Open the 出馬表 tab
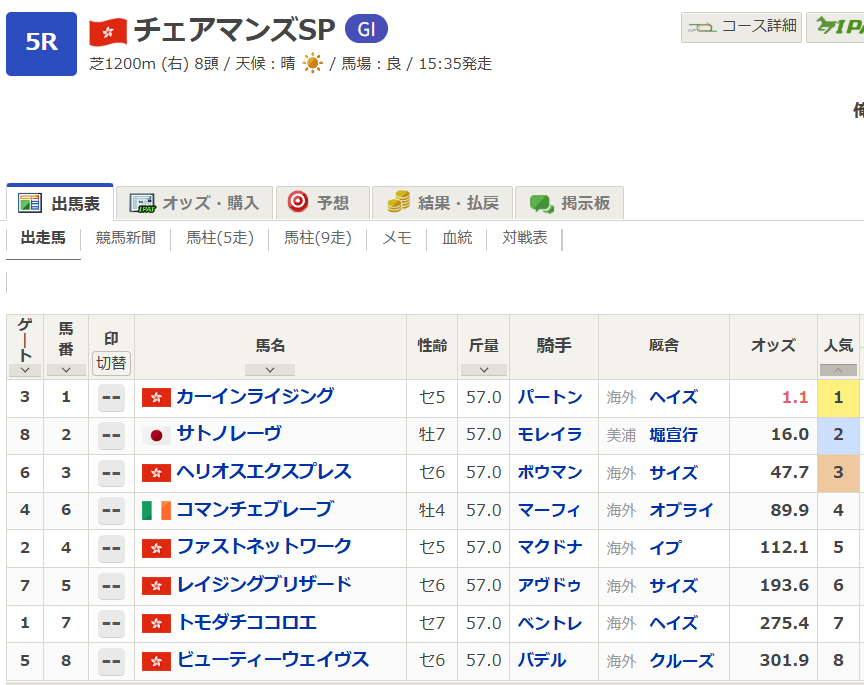864x685 pixels. 60,203
